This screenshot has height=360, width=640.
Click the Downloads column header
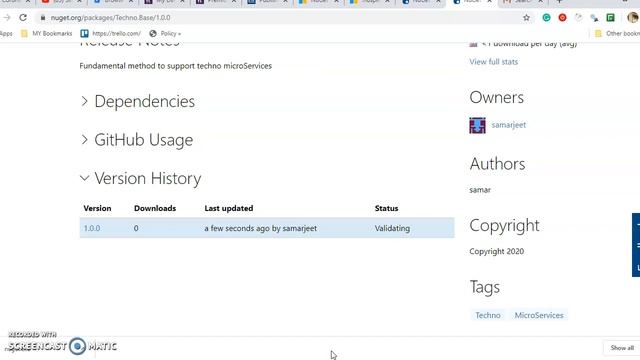point(155,208)
